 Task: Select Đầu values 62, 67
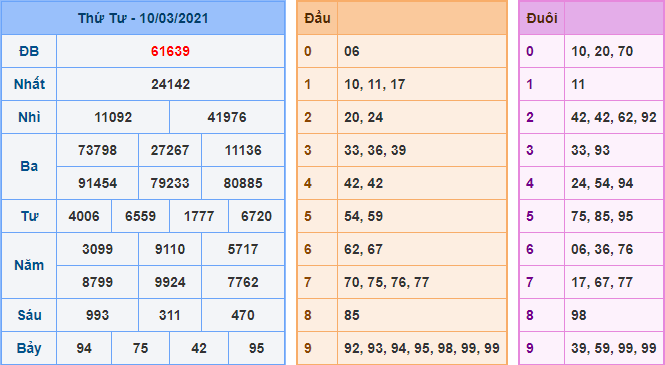pos(363,249)
